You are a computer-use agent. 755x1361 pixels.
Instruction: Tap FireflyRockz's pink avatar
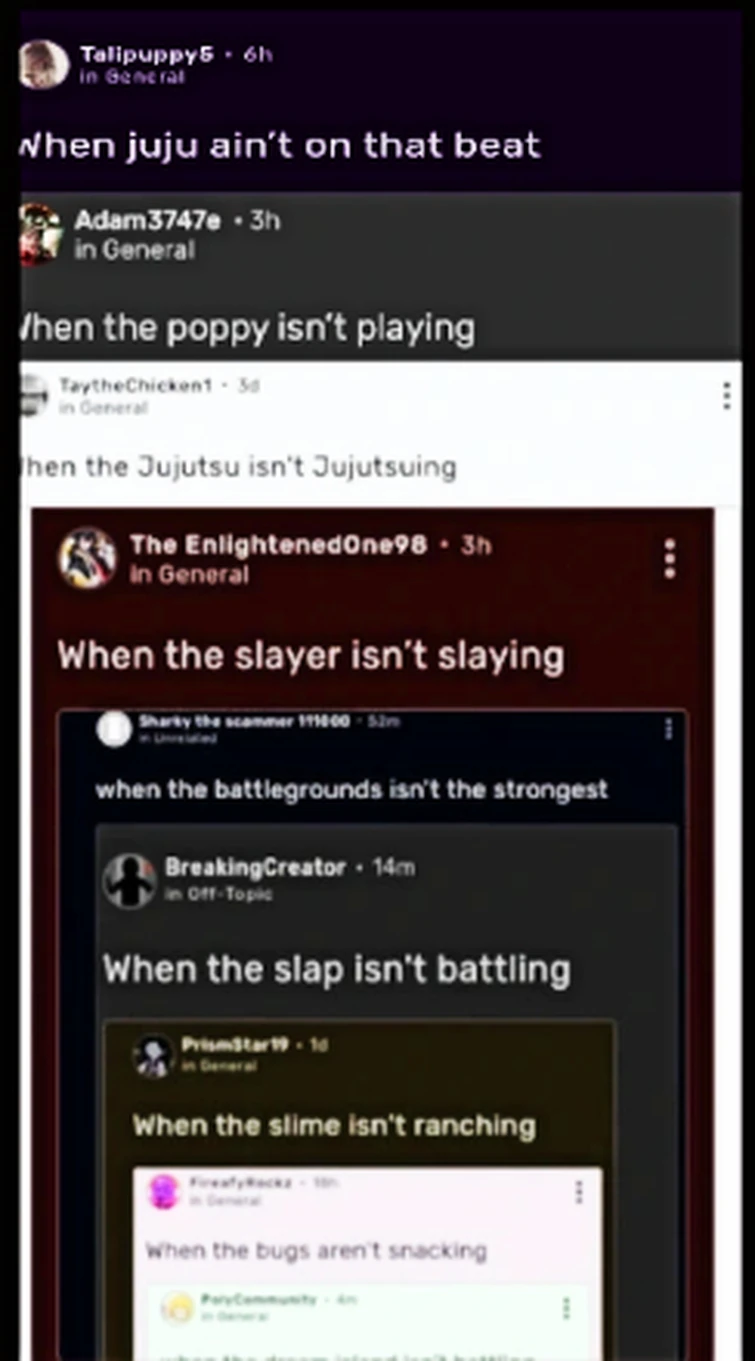(164, 1192)
